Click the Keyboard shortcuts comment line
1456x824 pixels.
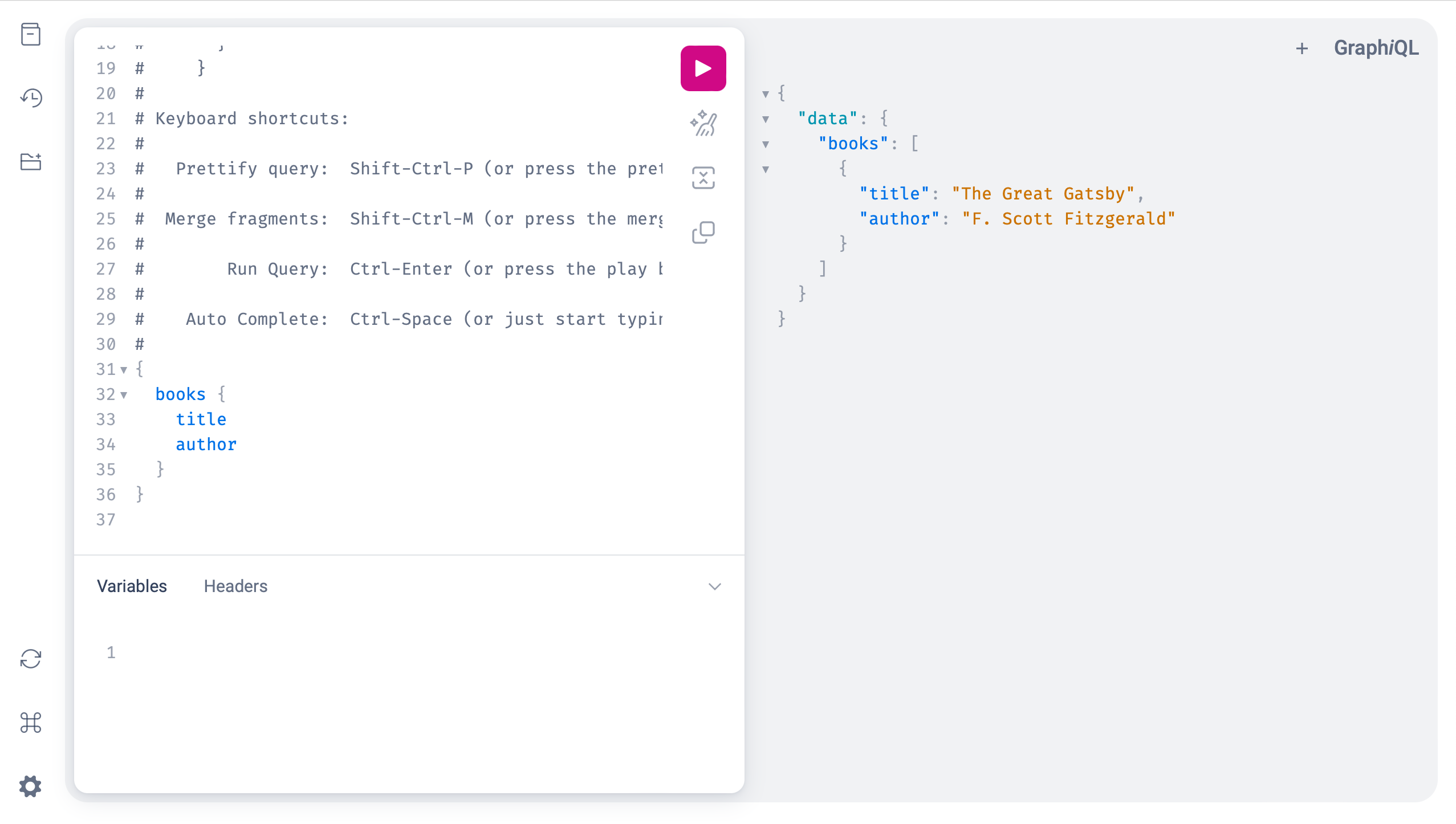[242, 119]
